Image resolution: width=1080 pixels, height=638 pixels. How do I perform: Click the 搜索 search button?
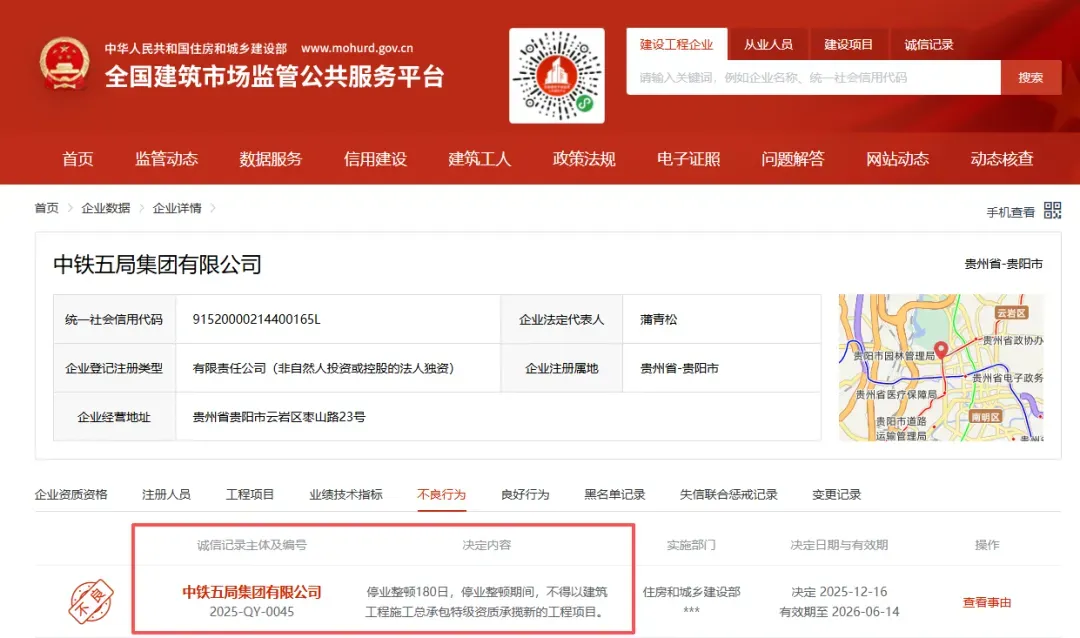tap(1031, 77)
